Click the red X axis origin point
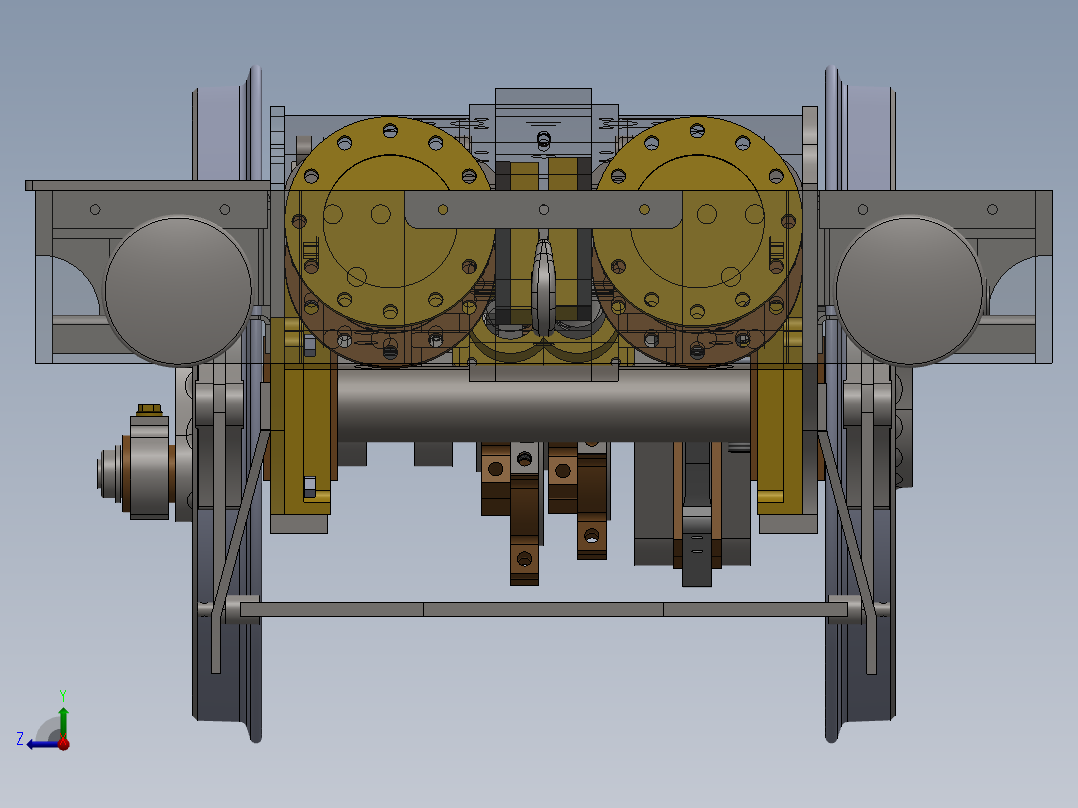Screen dimensions: 1078x808 click(63, 744)
